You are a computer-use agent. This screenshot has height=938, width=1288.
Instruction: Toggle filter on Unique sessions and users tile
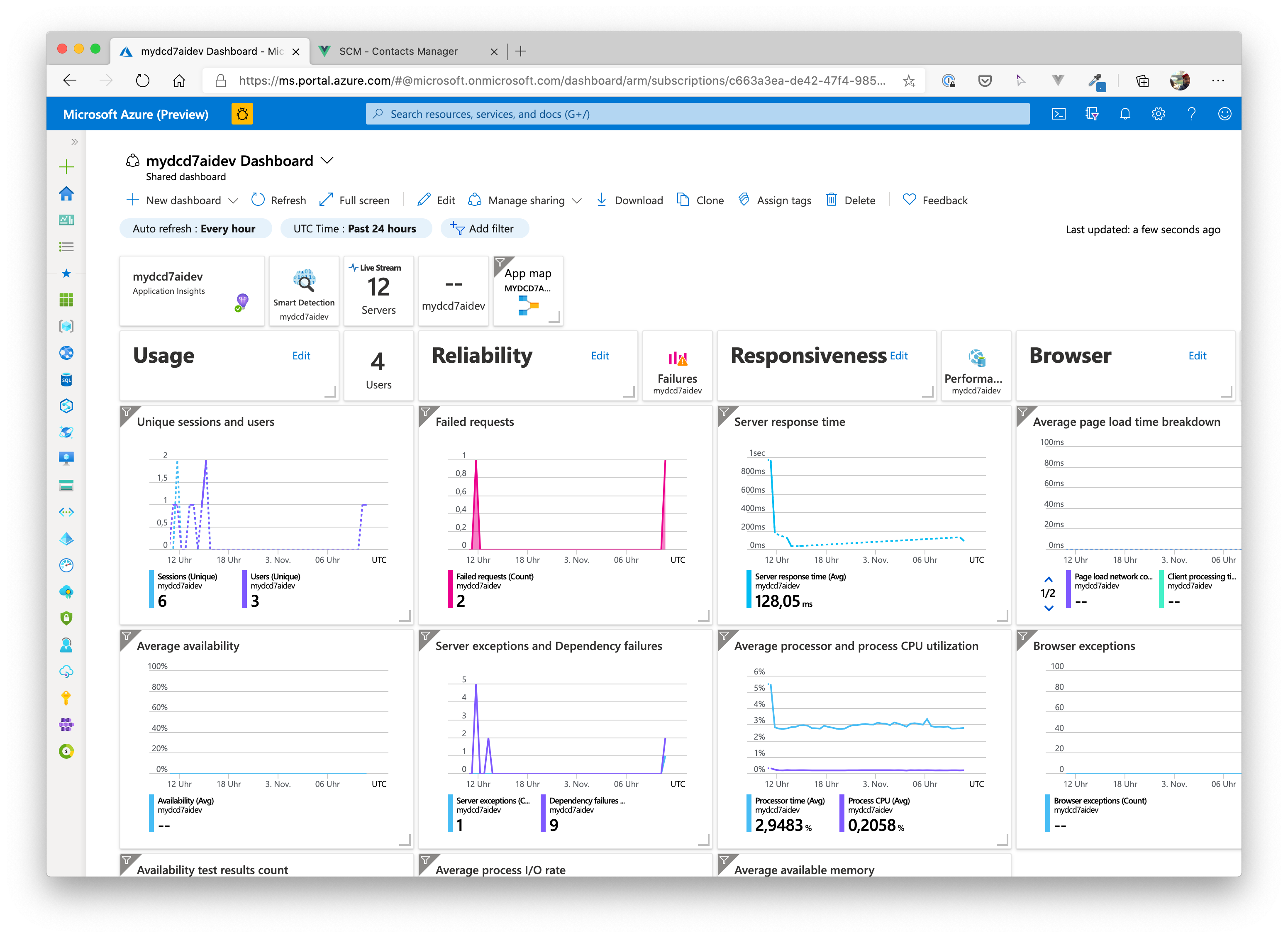click(127, 412)
